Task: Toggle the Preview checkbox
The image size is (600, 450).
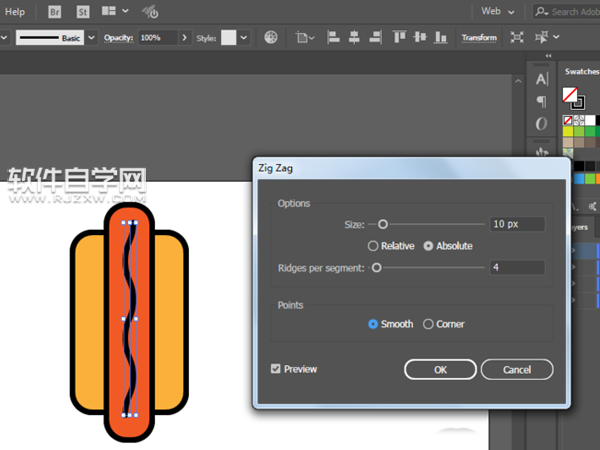Action: (276, 369)
